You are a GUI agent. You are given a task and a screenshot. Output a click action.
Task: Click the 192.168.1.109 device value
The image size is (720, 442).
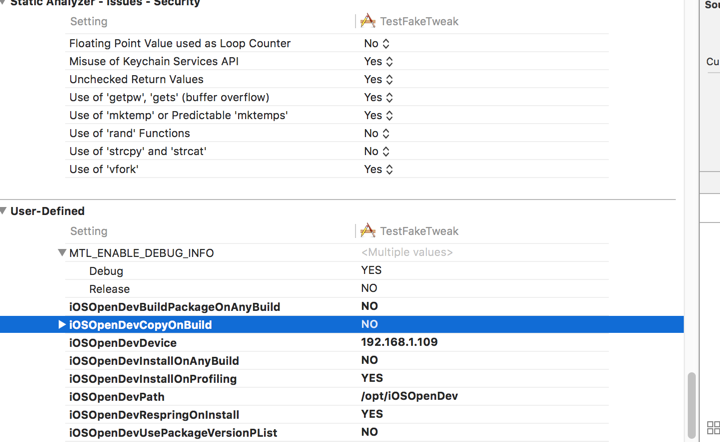coord(399,343)
